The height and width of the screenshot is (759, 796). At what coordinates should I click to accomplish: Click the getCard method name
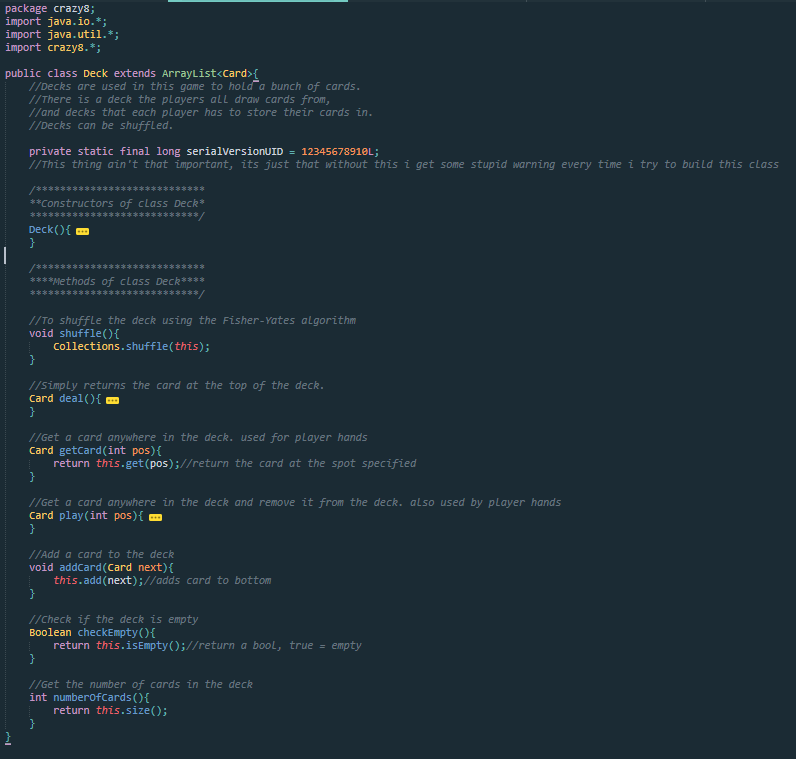tap(80, 450)
